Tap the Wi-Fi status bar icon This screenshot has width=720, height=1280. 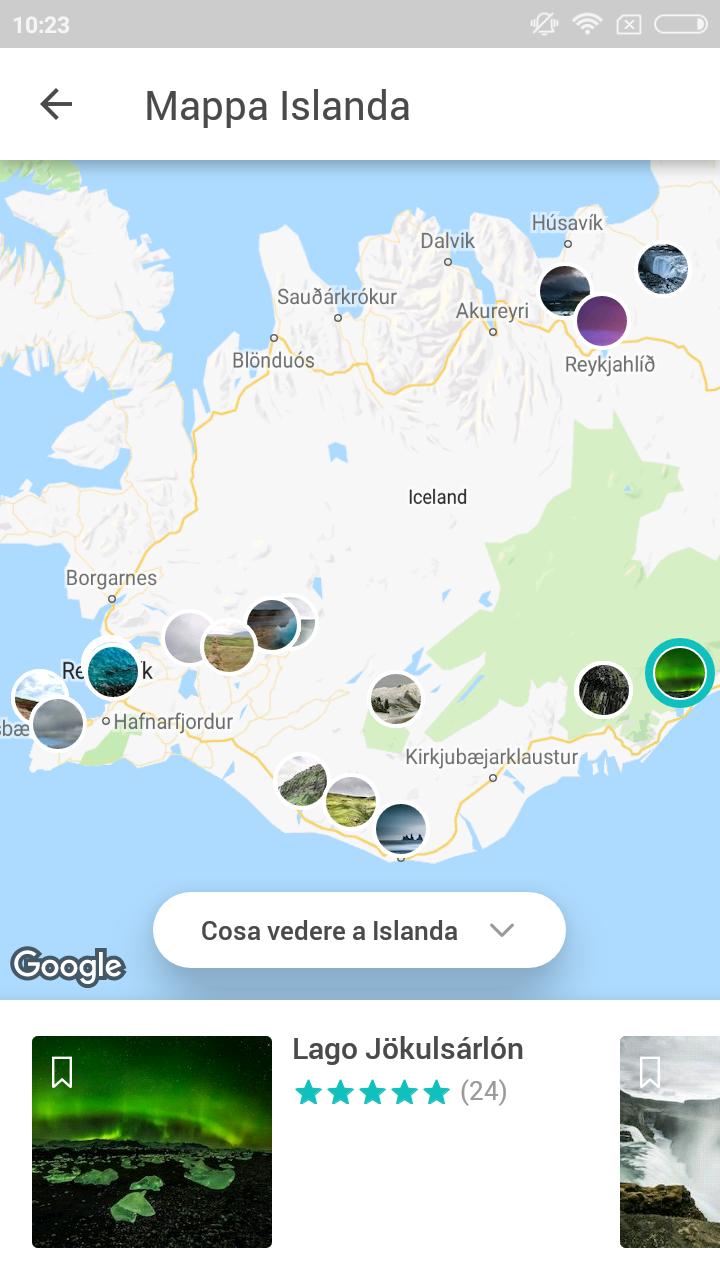pyautogui.click(x=587, y=24)
